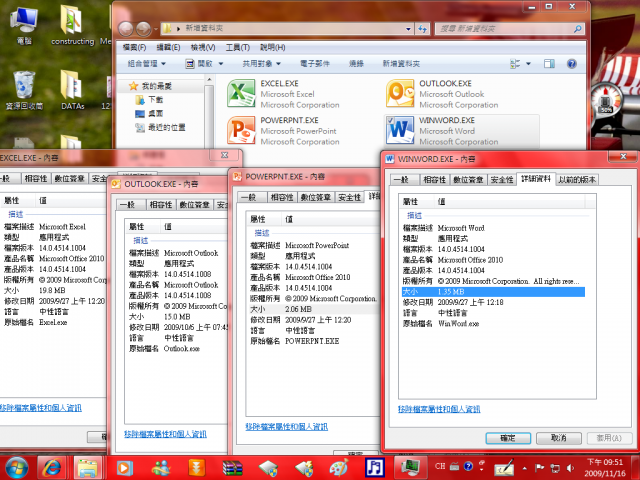Open constructing folder on desktop
Viewport: 640px width, 480px height.
72,25
